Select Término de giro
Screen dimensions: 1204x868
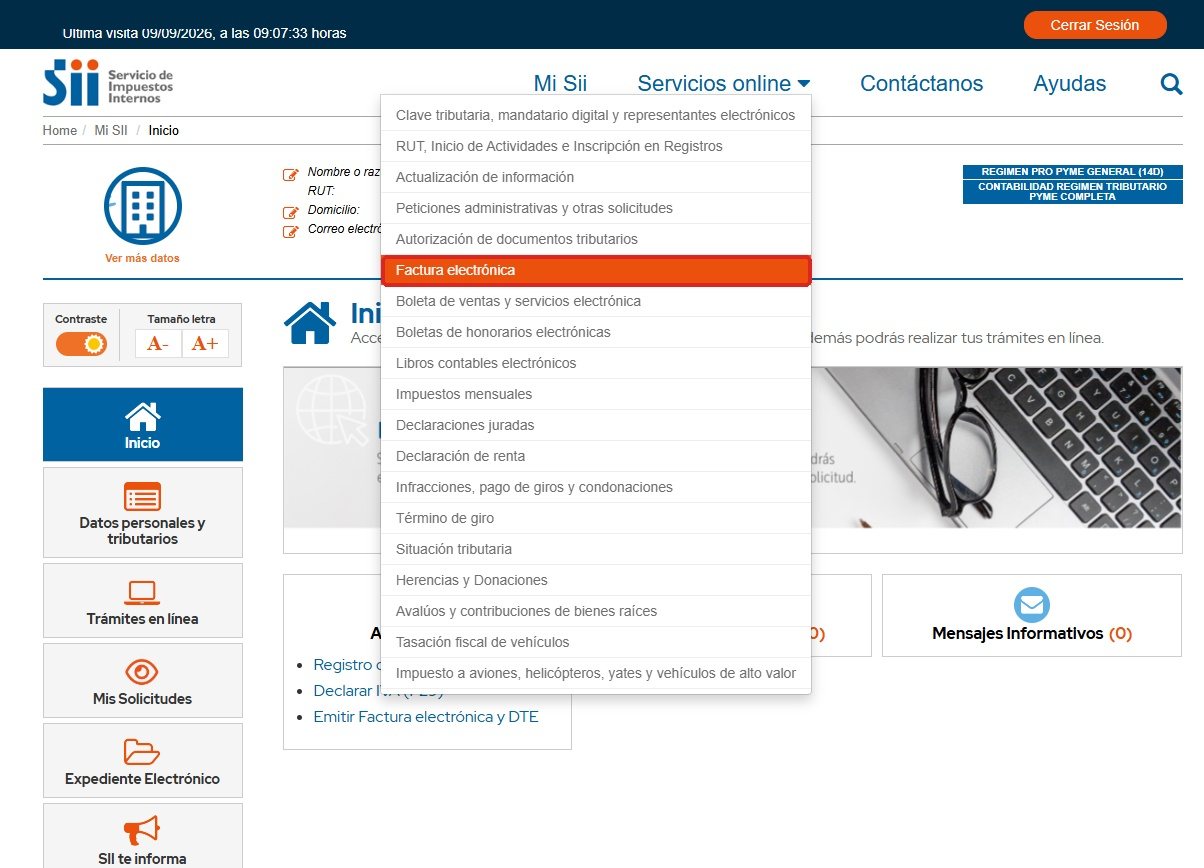coord(596,518)
